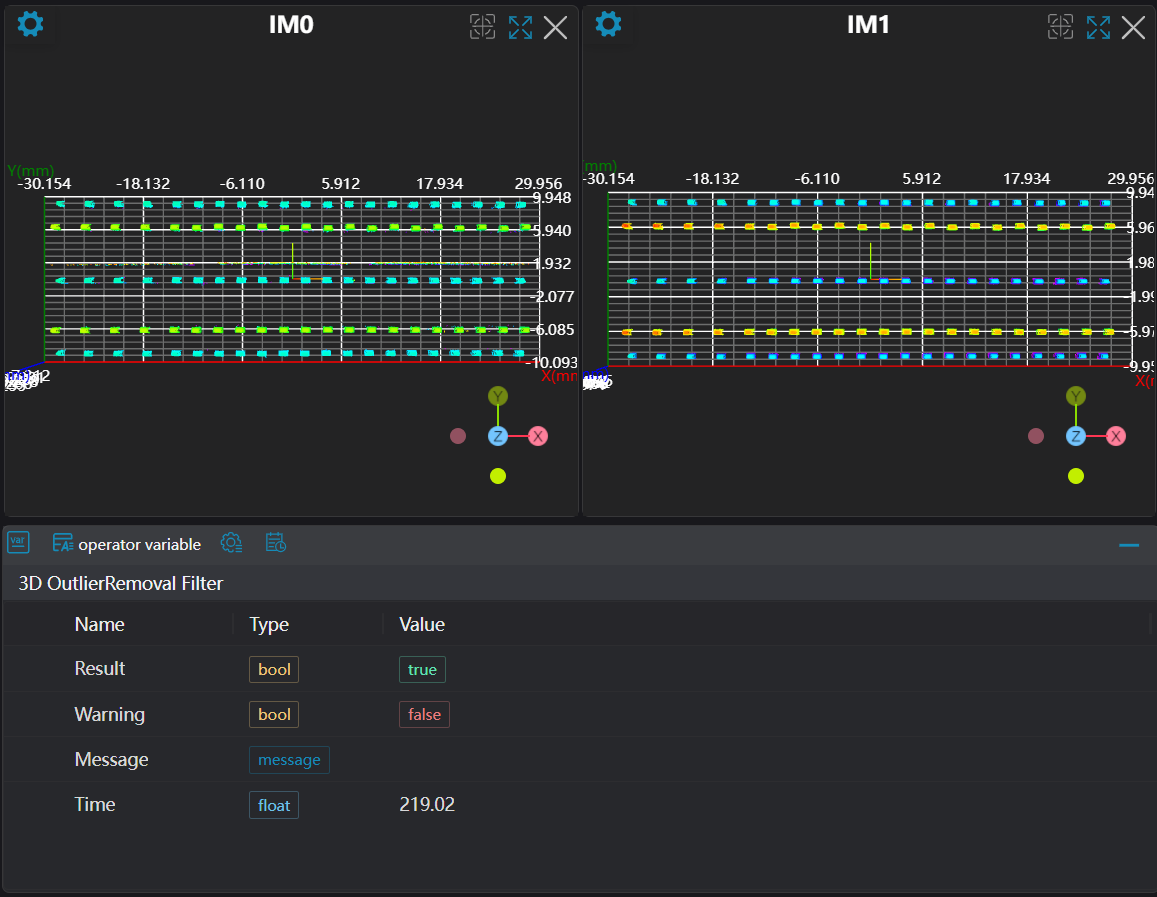Open the IM0 view settings gear
The image size is (1157, 897).
(31, 25)
